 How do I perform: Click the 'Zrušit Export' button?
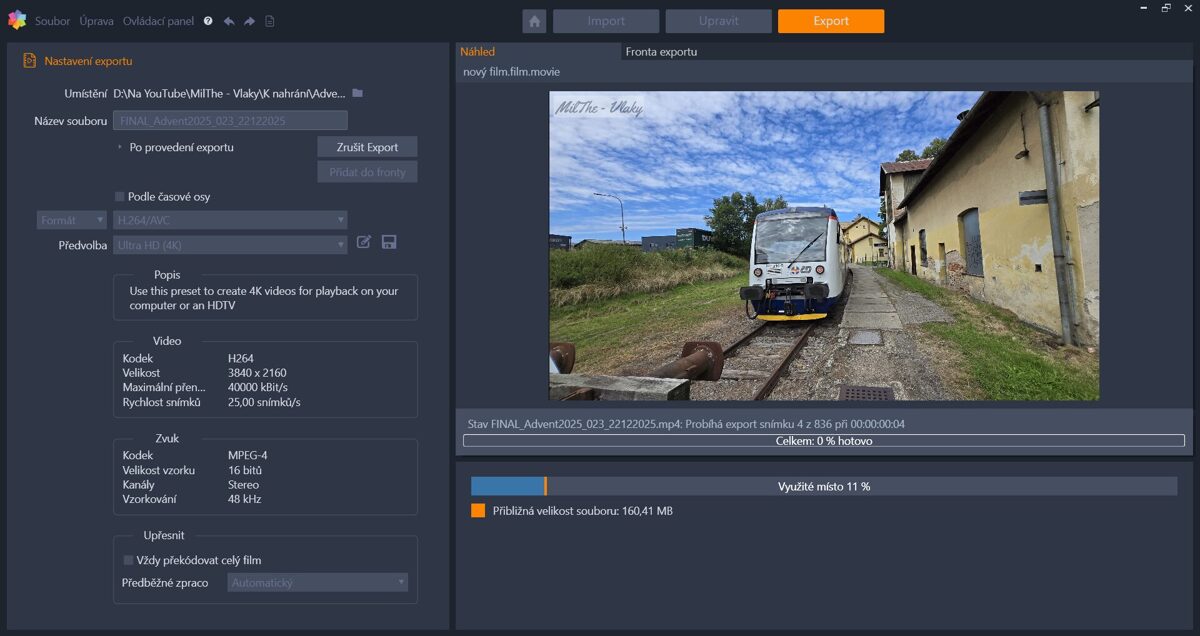coord(367,147)
